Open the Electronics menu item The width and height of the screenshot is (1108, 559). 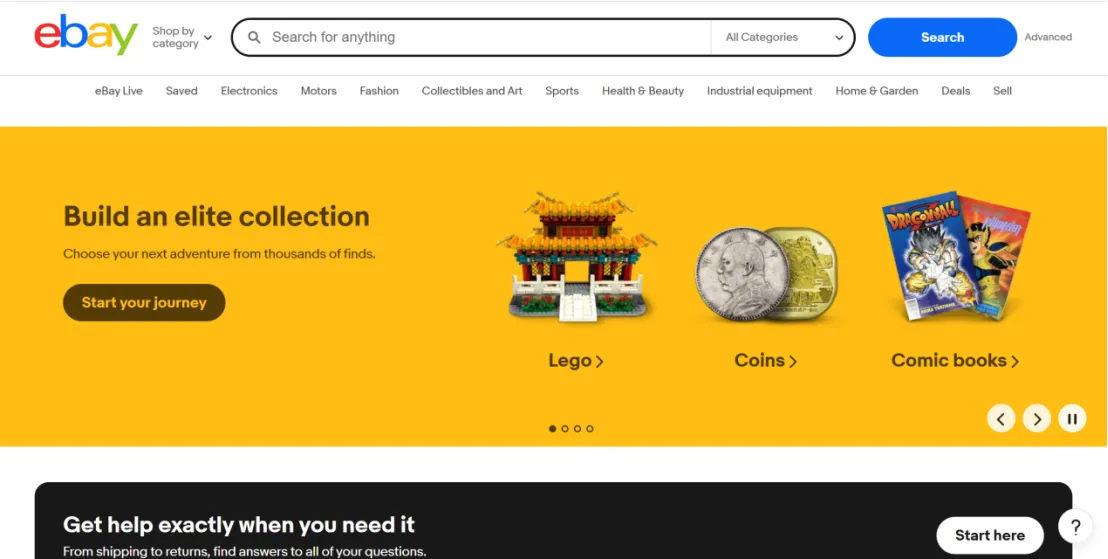249,91
